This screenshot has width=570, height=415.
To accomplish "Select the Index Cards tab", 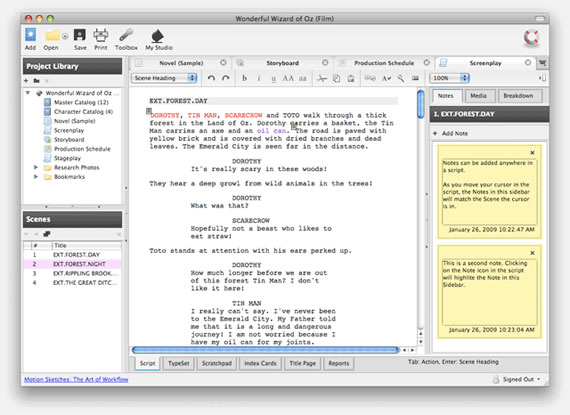I will (260, 363).
